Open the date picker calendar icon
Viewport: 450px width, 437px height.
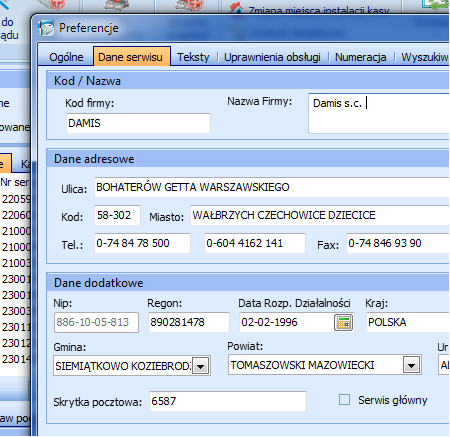click(x=344, y=322)
